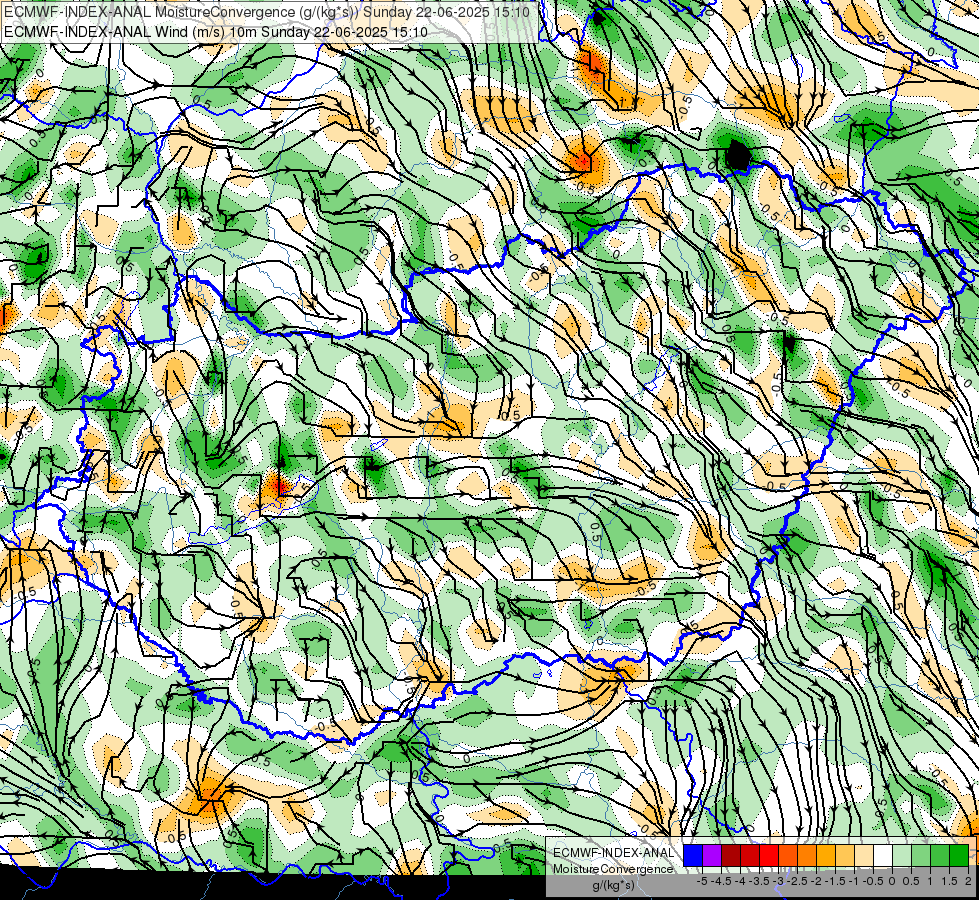This screenshot has width=979, height=900.
Task: Click the red-orange swatch between -3 and -2.5
Action: click(788, 855)
